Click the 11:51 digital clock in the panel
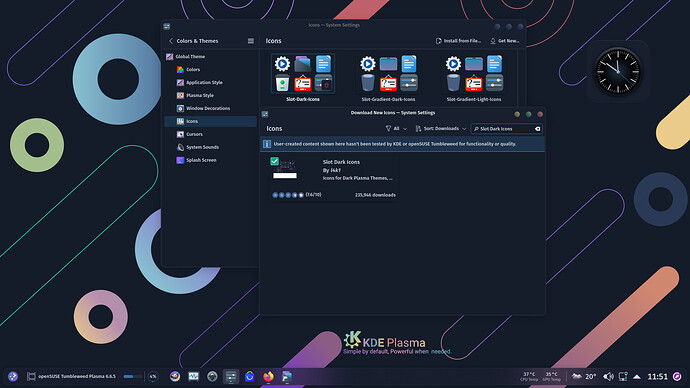 (x=657, y=377)
